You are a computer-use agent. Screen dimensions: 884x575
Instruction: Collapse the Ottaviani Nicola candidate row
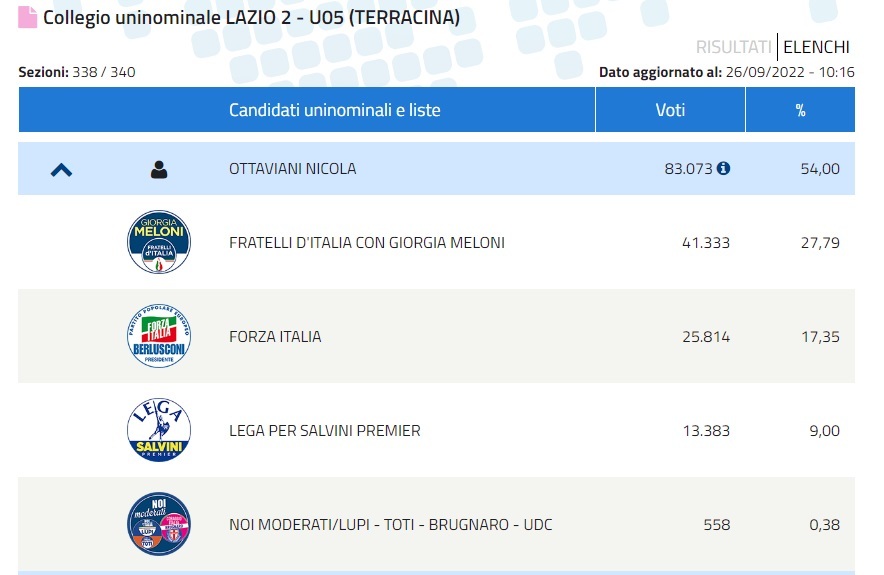[61, 170]
